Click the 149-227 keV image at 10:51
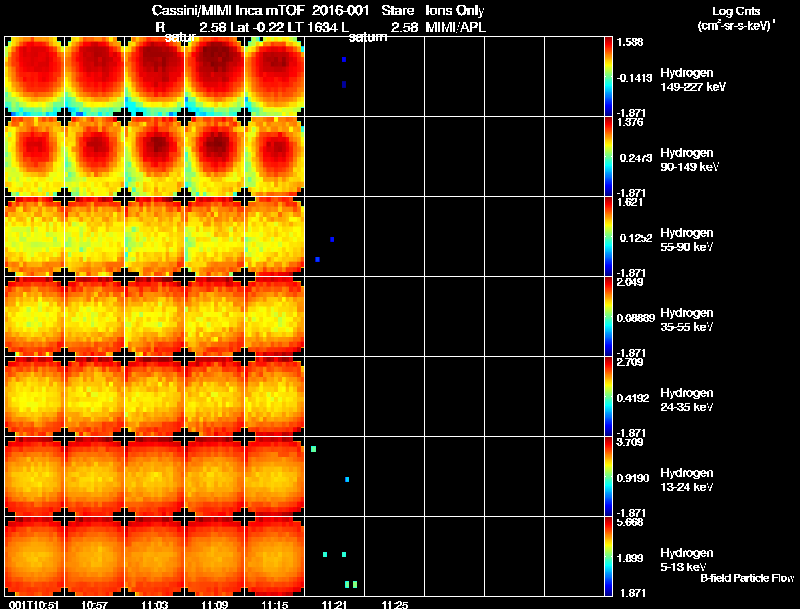 coord(35,77)
